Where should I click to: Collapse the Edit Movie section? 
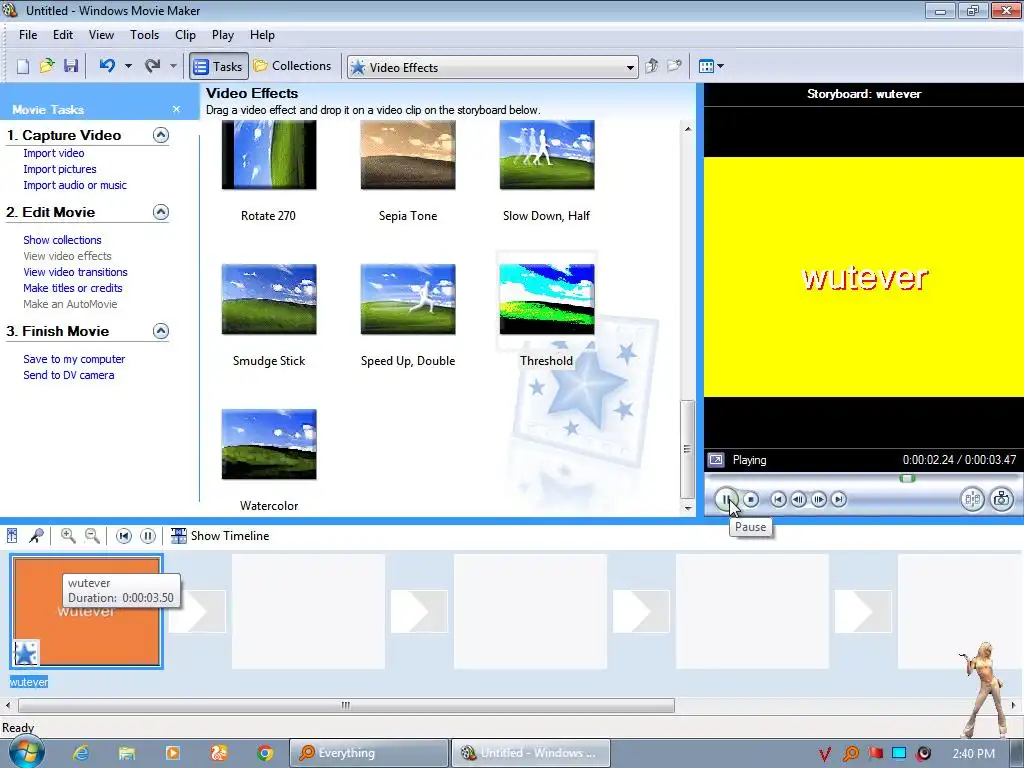coord(161,212)
